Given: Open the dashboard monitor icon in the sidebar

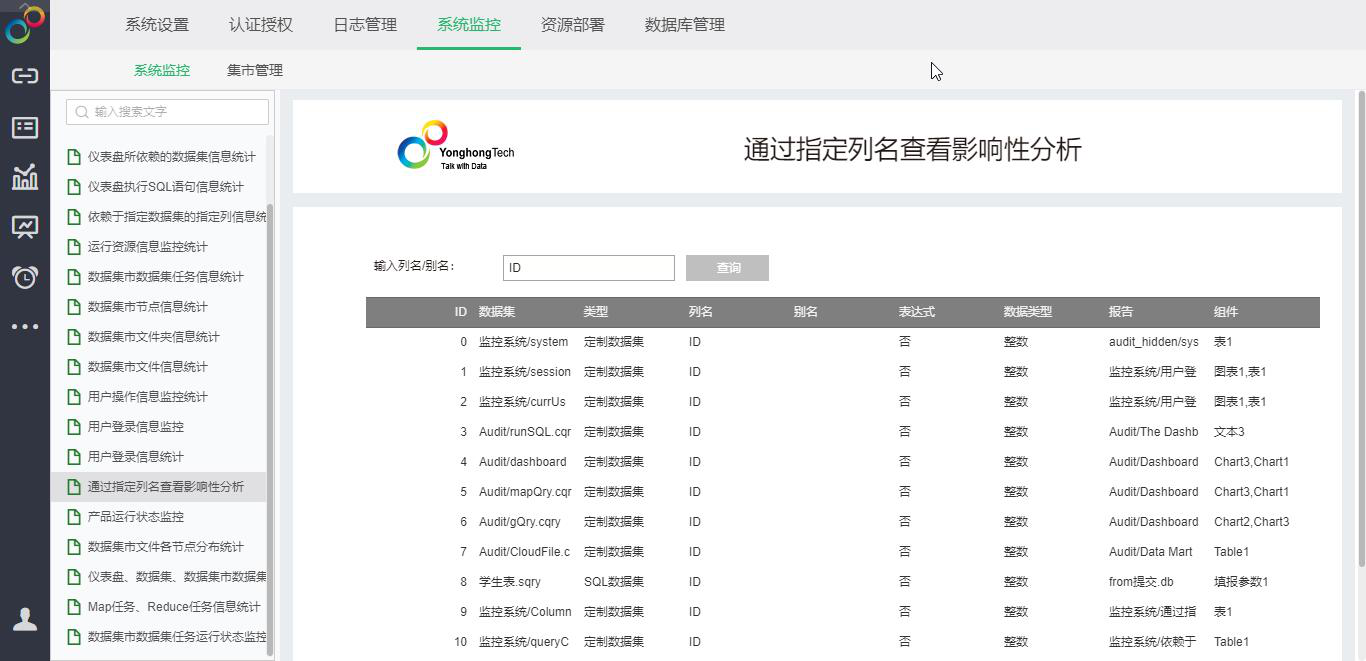Looking at the screenshot, I should pyautogui.click(x=25, y=227).
